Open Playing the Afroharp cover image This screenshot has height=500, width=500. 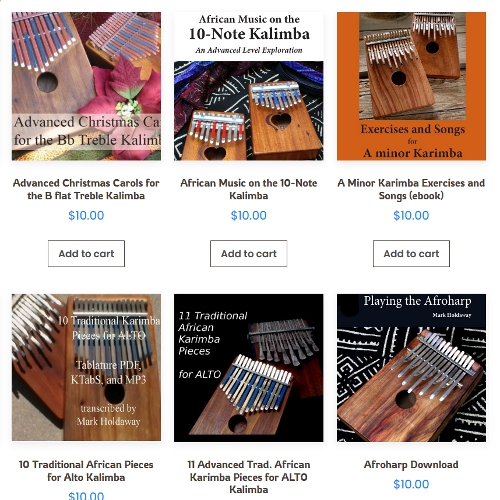pos(411,368)
